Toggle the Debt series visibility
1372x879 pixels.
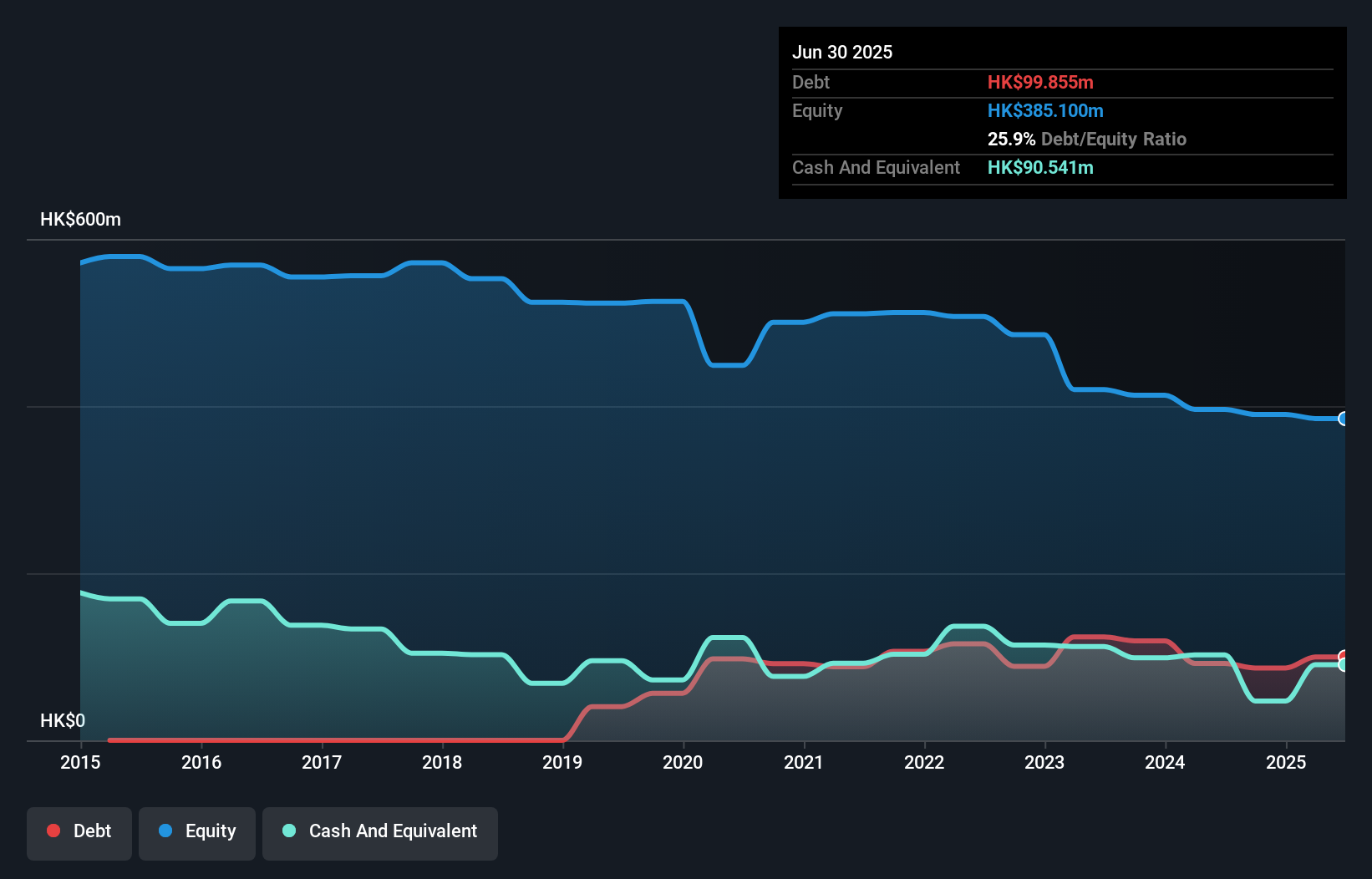pyautogui.click(x=79, y=831)
